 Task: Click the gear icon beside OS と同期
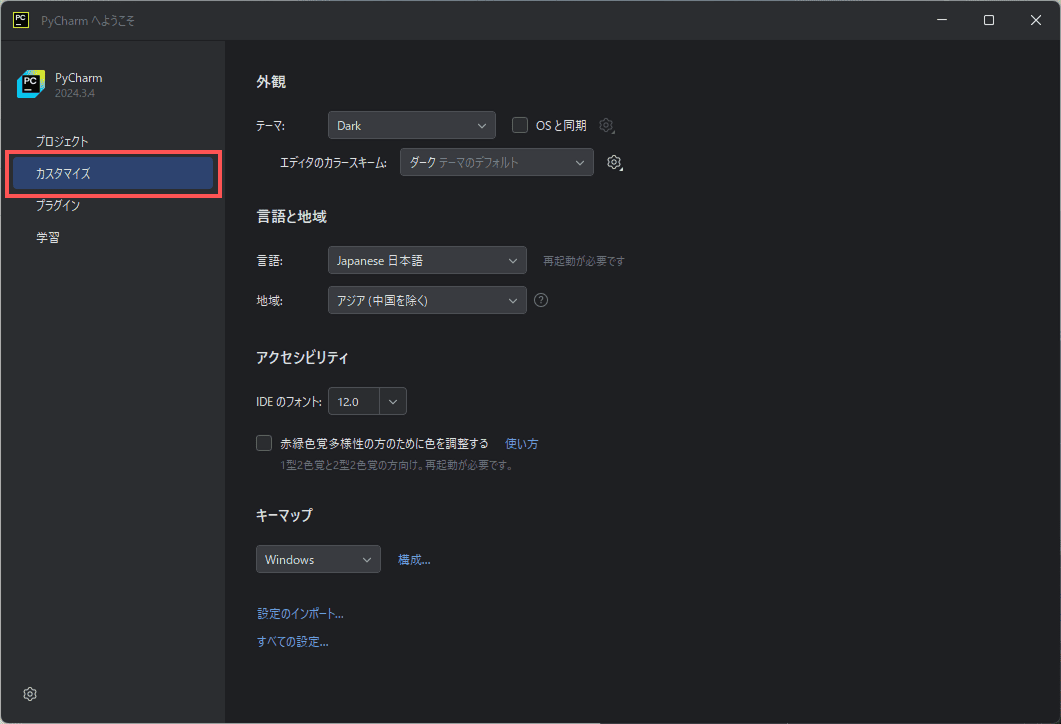pyautogui.click(x=607, y=126)
